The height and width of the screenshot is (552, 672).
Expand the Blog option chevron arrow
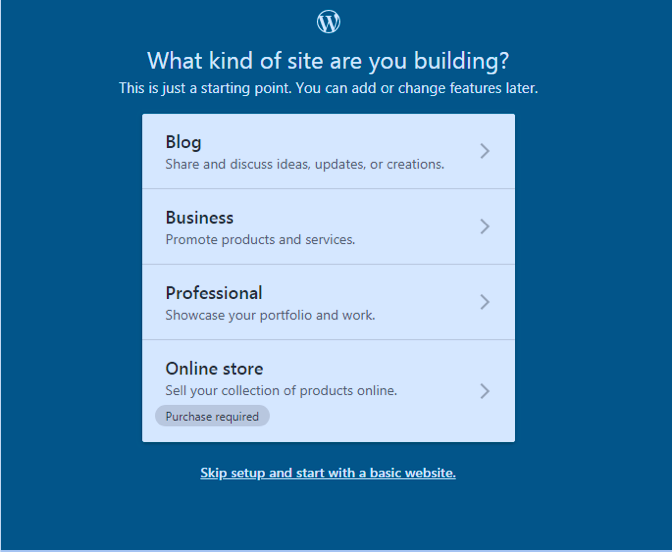[x=485, y=151]
